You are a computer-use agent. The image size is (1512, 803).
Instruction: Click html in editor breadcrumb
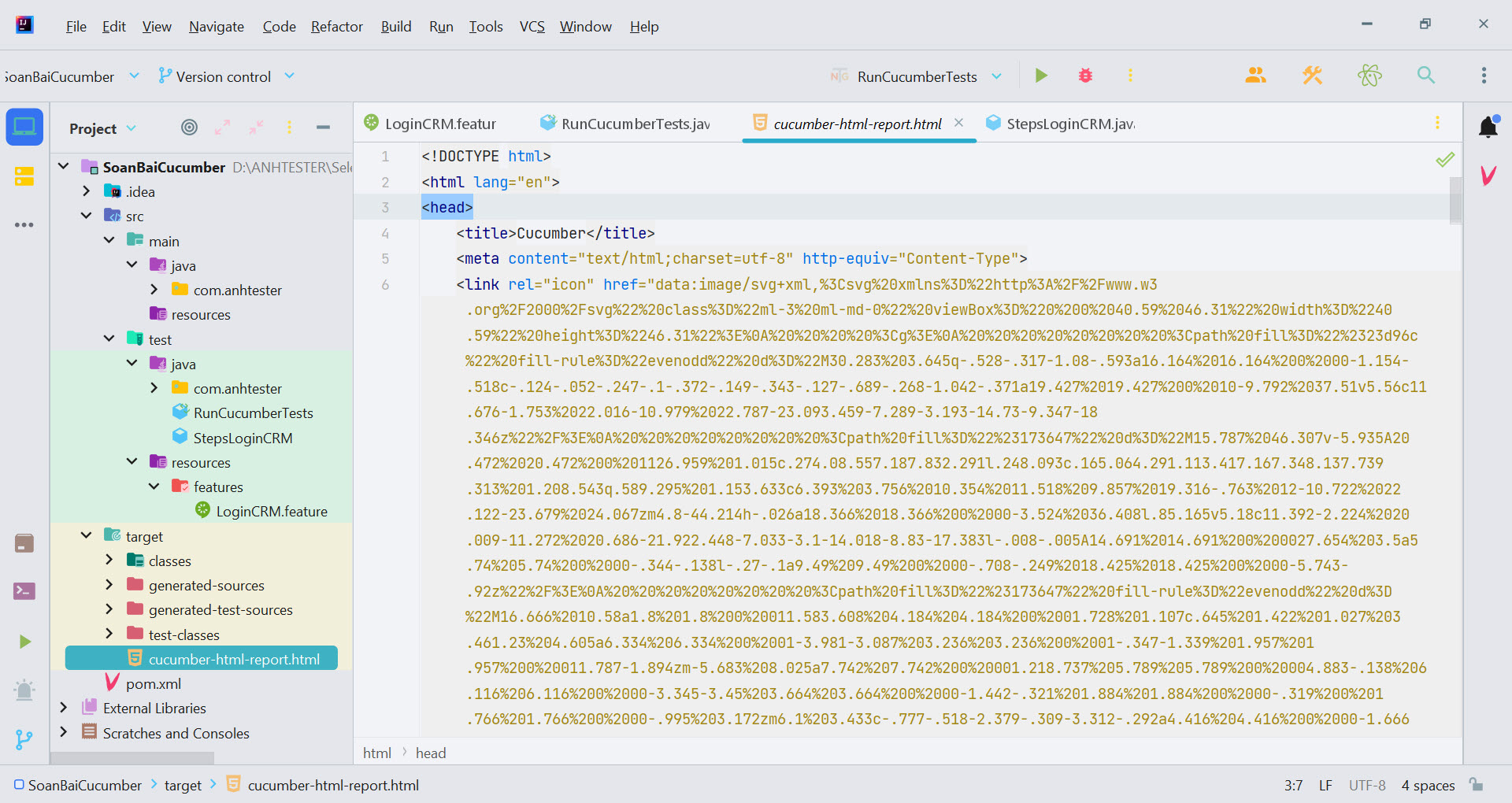pos(377,753)
